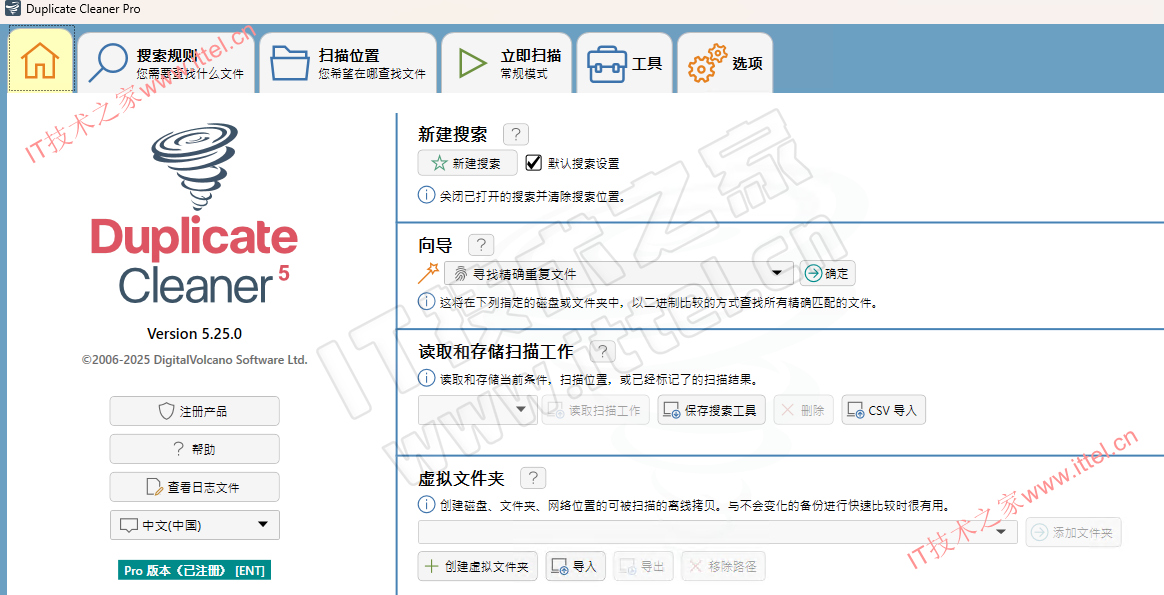Click the green play icon on 立即扫描

click(472, 62)
